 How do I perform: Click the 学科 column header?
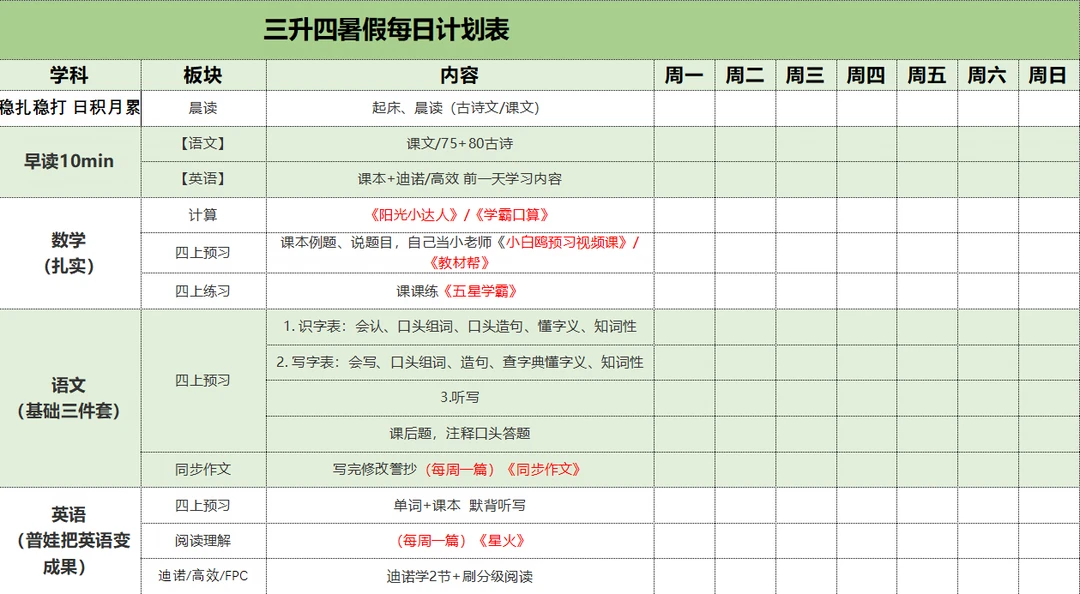(x=70, y=75)
